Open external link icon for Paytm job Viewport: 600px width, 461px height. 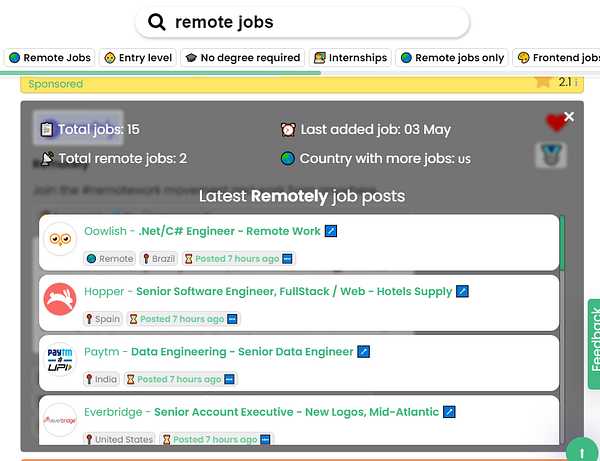[364, 352]
